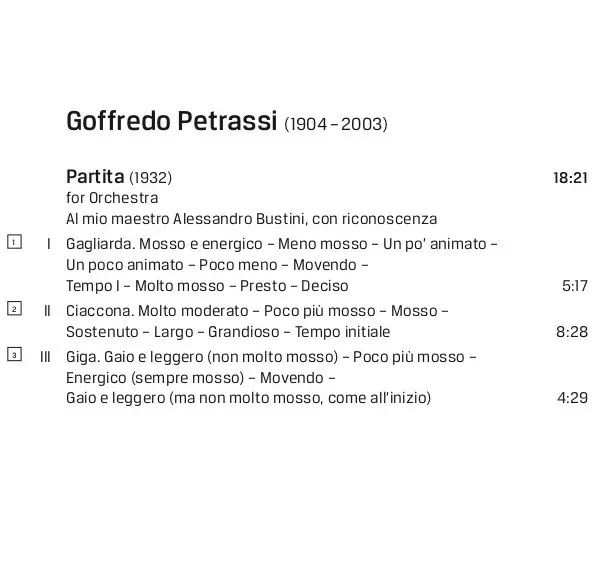The image size is (600, 568).
Task: Click the track 1 number box
Action: (14, 242)
